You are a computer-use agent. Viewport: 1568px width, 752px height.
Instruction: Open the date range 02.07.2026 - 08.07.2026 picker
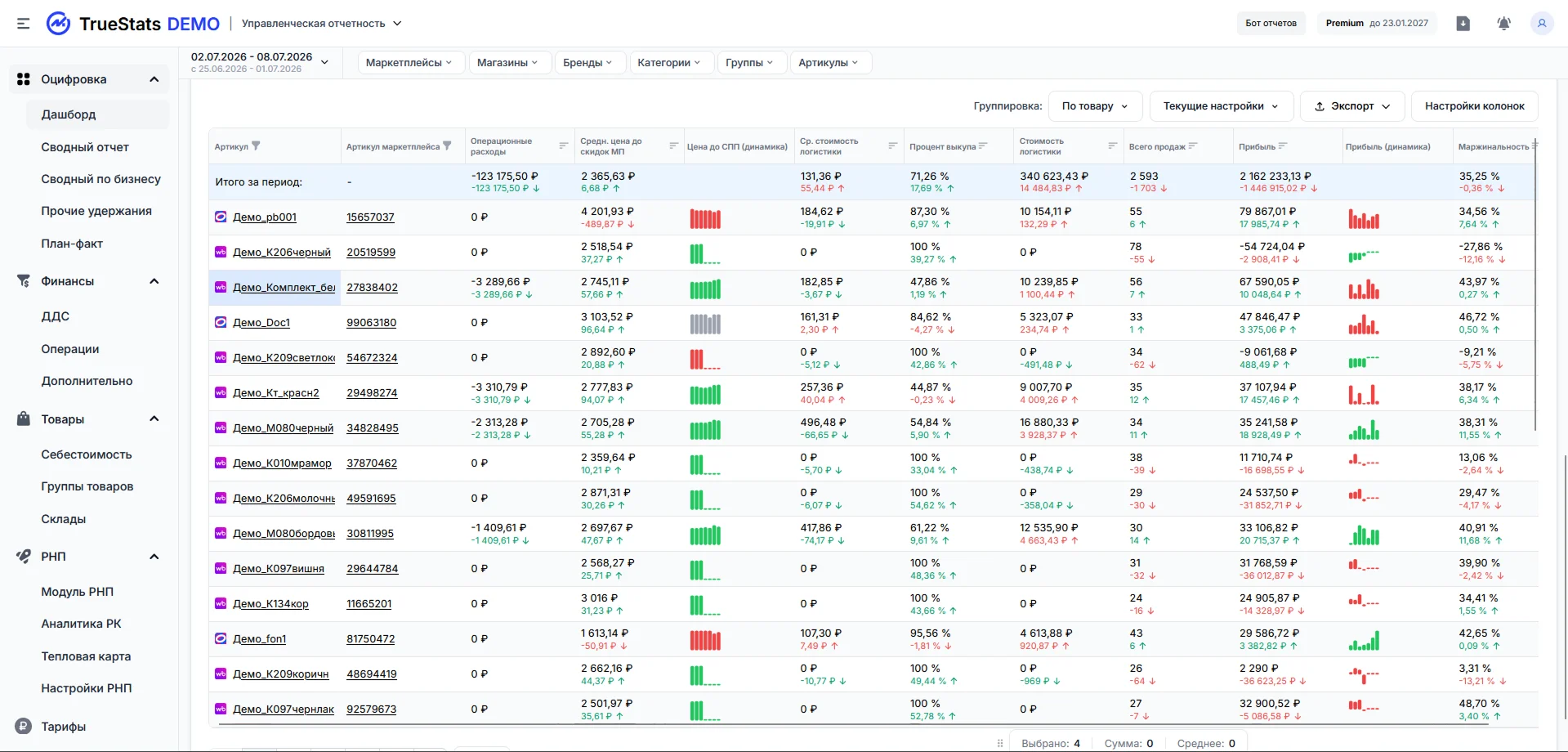[260, 62]
